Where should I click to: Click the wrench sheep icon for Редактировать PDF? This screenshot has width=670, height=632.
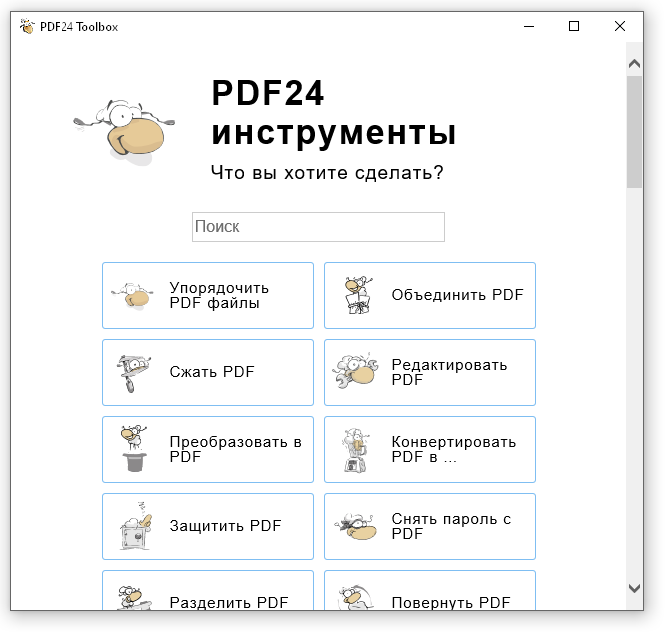(356, 371)
